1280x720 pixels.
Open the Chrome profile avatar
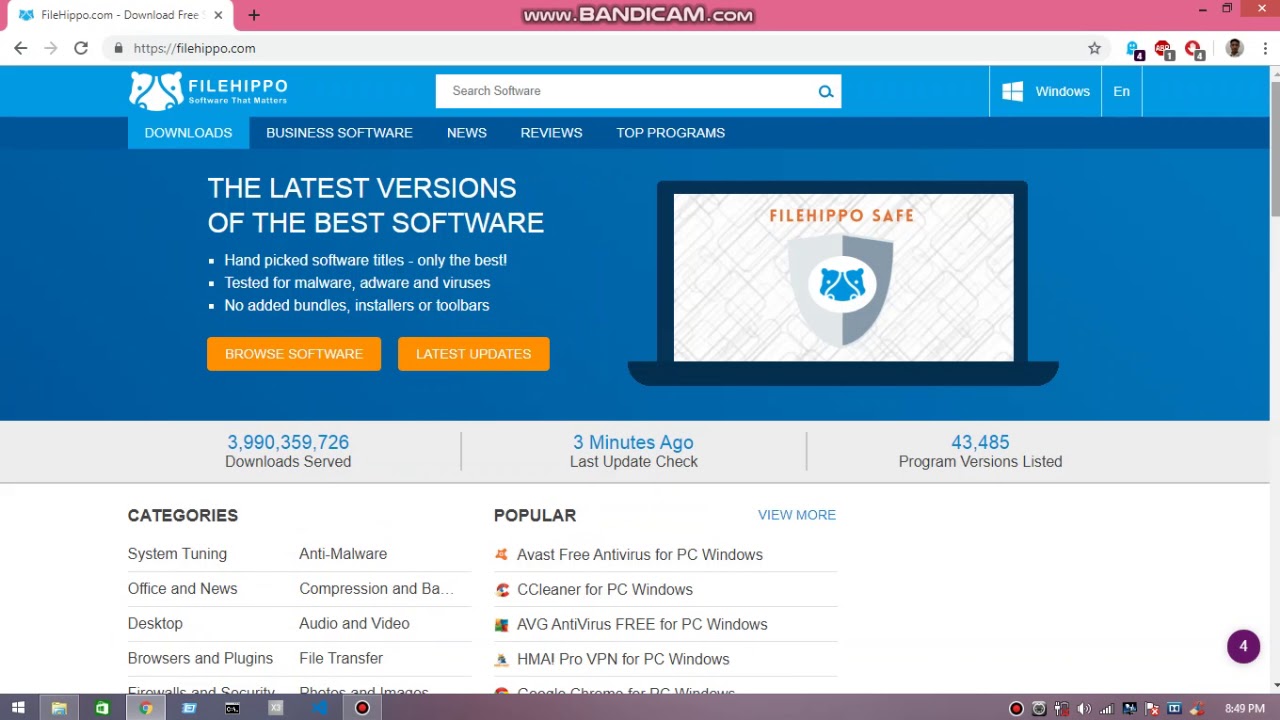tap(1234, 48)
